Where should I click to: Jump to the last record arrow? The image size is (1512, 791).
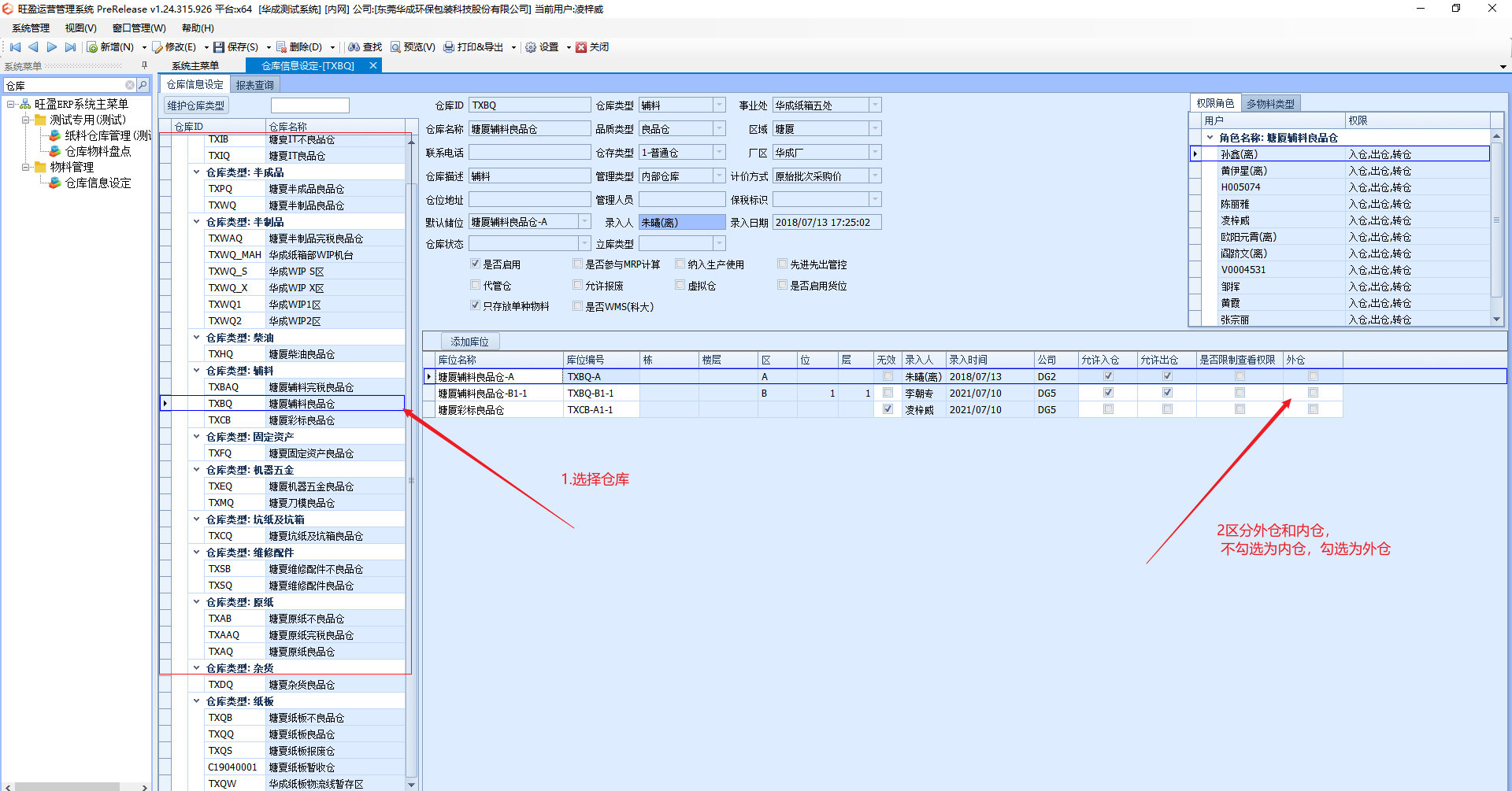(70, 47)
